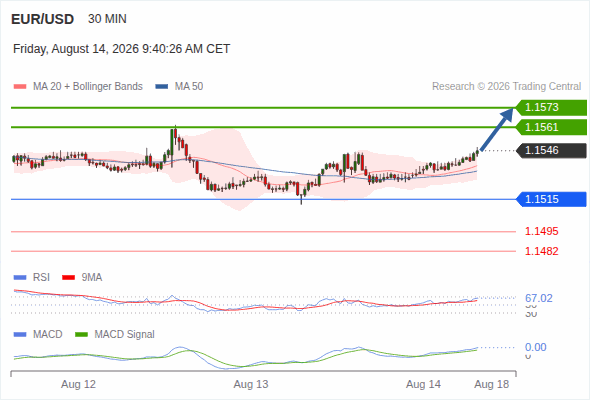
Task: Click the MA 50 legend label
Action: pyautogui.click(x=189, y=87)
